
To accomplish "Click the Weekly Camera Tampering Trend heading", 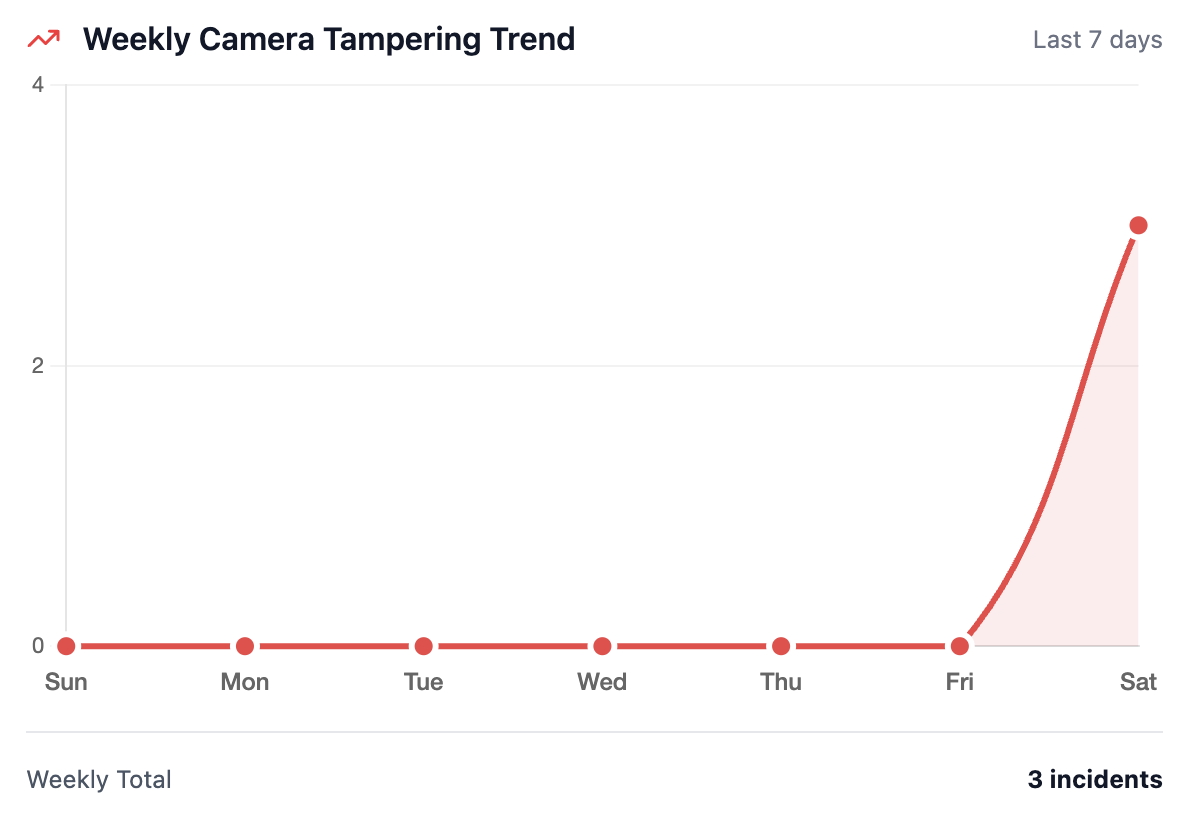I will pos(329,40).
